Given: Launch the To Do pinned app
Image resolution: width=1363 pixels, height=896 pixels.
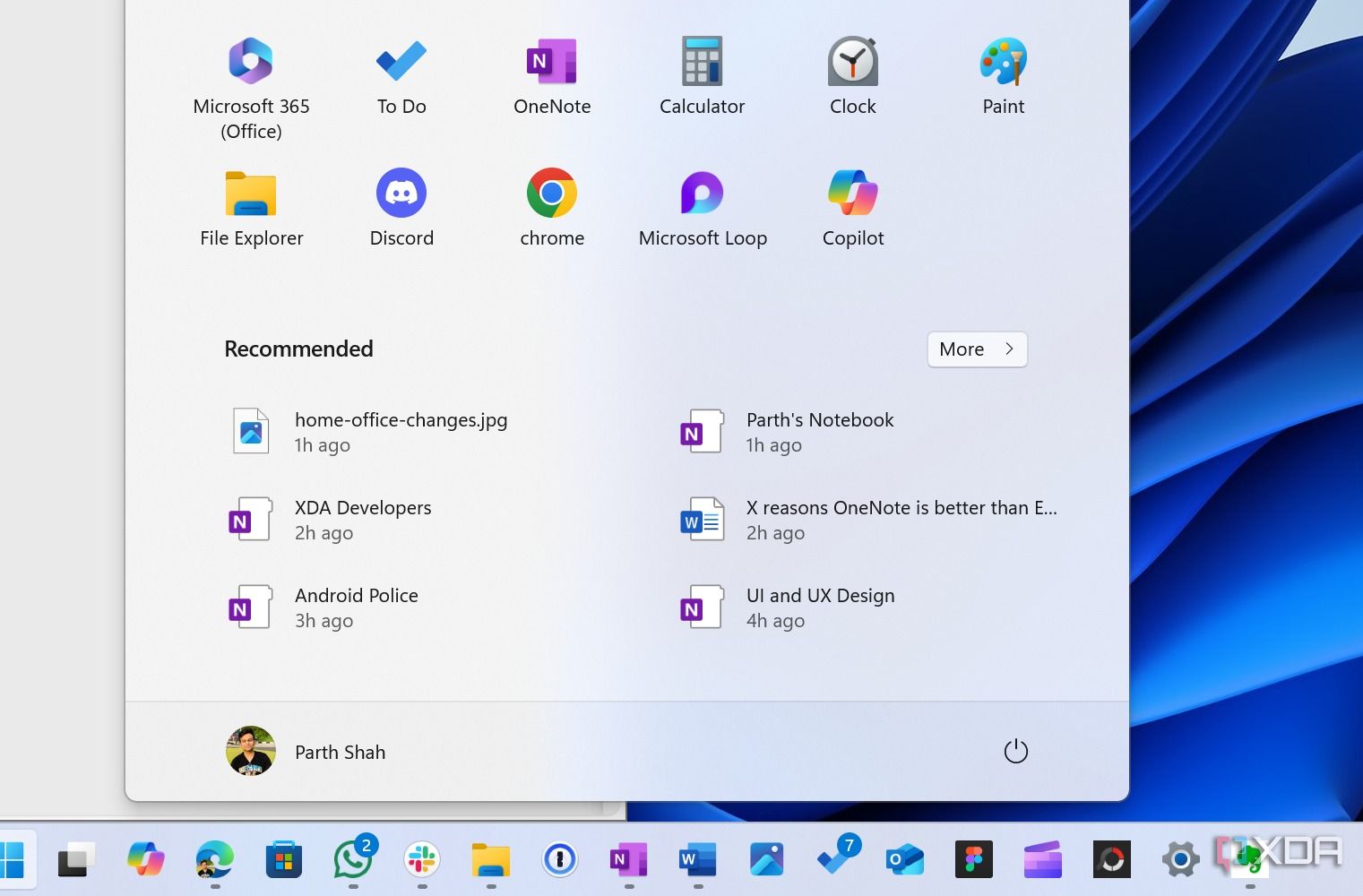Looking at the screenshot, I should point(401,77).
